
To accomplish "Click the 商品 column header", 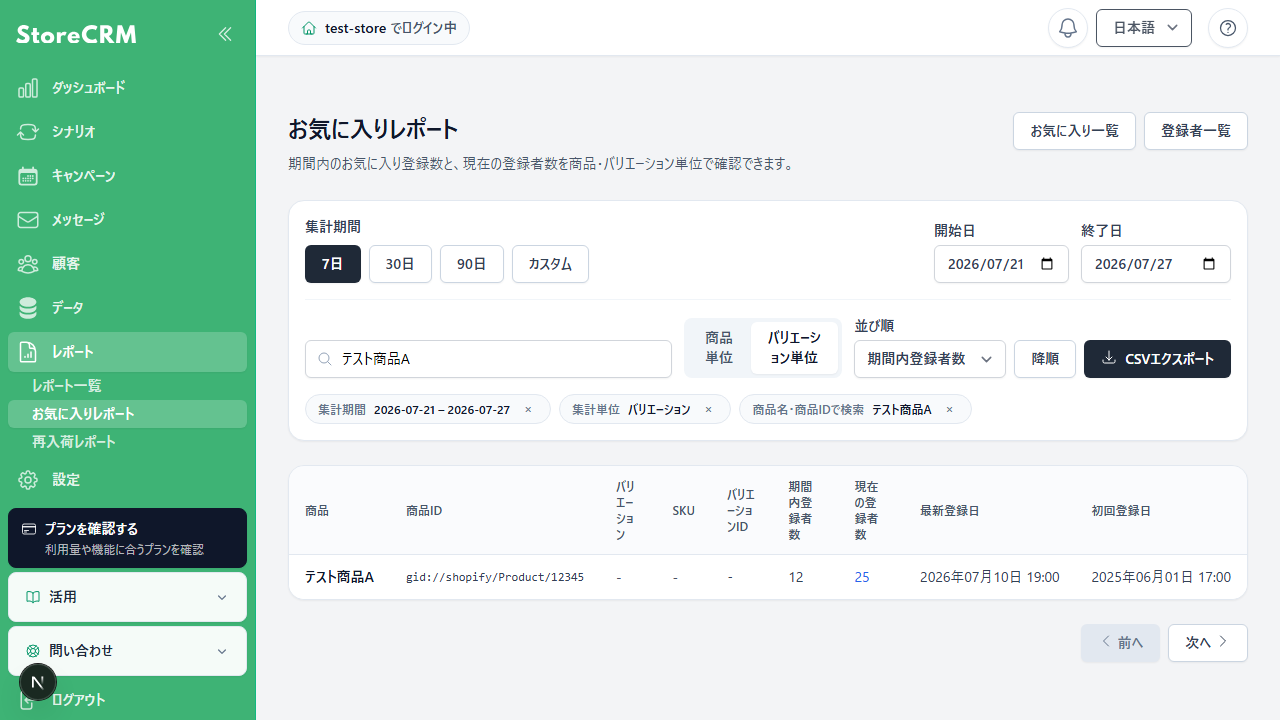I will click(317, 510).
